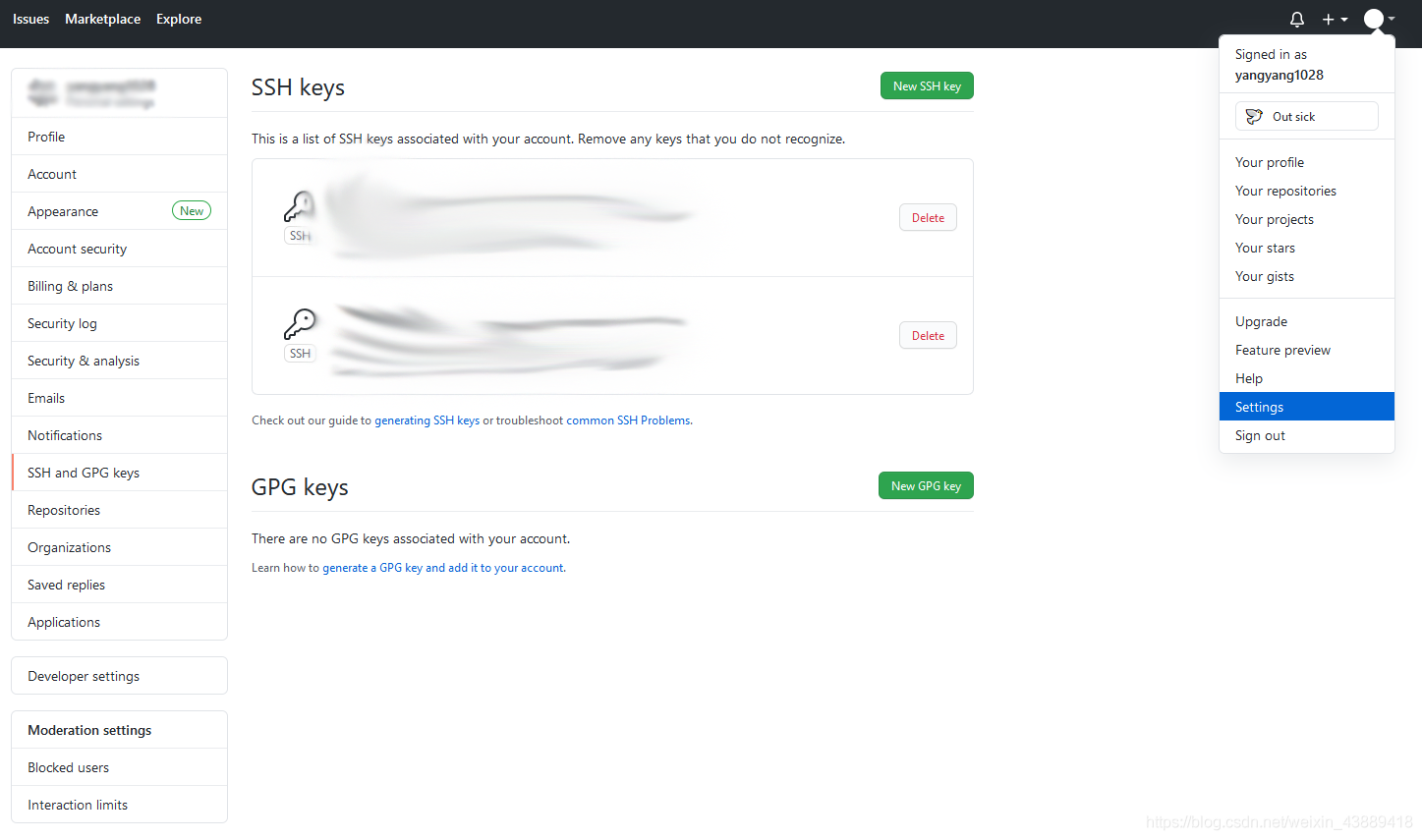The image size is (1422, 840).
Task: Open Applications settings in sidebar
Action: tap(119, 622)
